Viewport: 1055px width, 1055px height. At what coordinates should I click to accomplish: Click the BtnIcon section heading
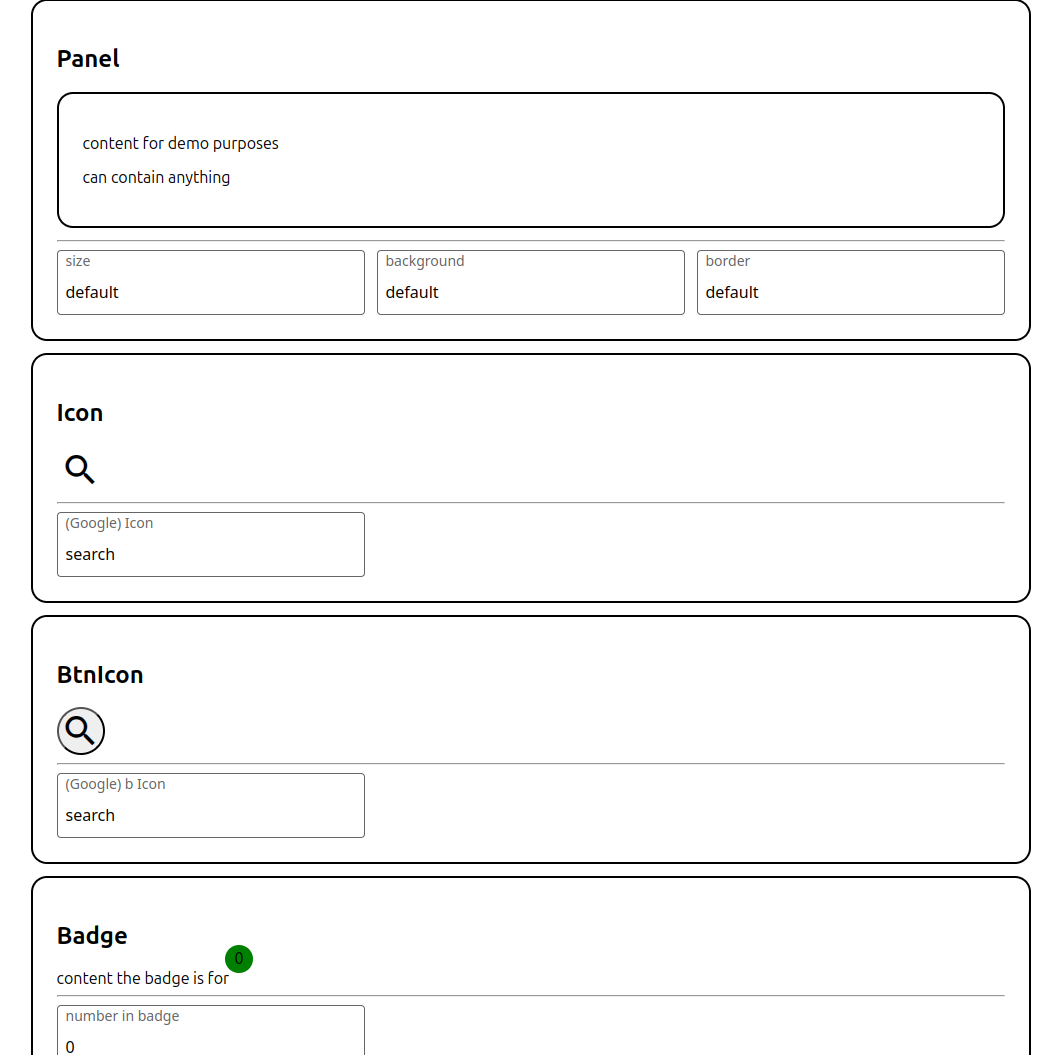(x=100, y=675)
